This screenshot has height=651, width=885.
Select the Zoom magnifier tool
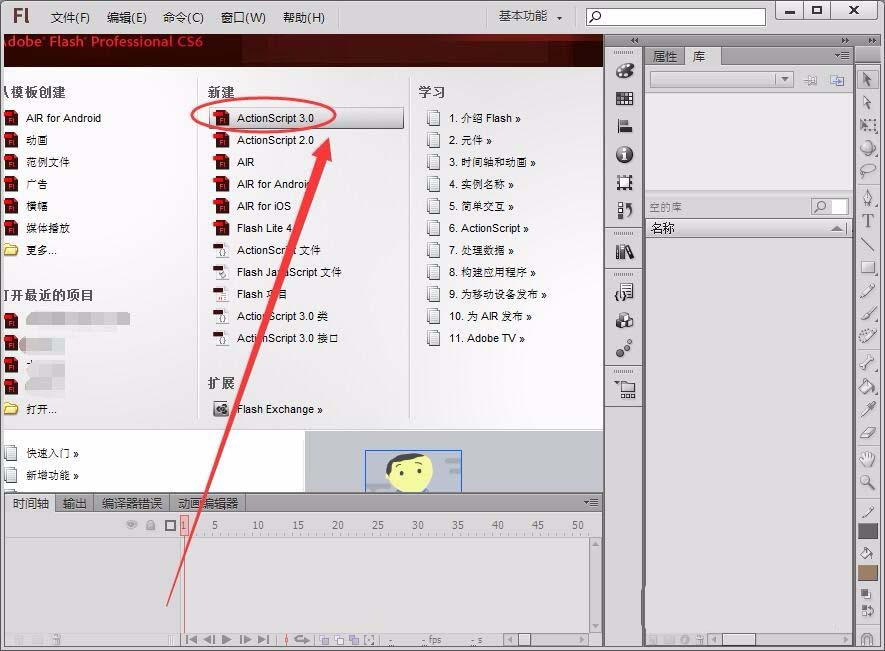(x=868, y=482)
